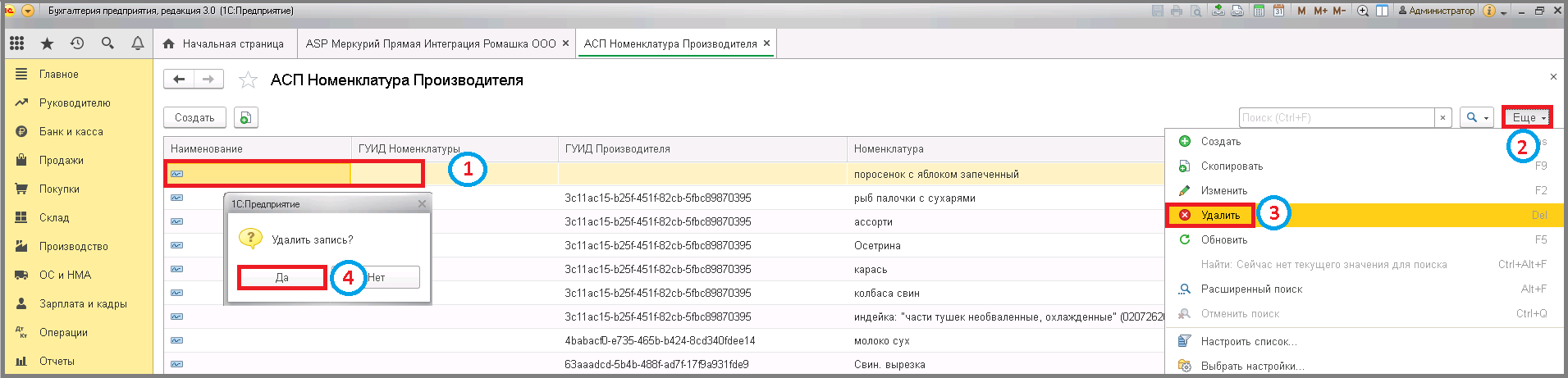The width and height of the screenshot is (1568, 378).
Task: Choose Создать in the Еще menu
Action: click(x=1364, y=141)
